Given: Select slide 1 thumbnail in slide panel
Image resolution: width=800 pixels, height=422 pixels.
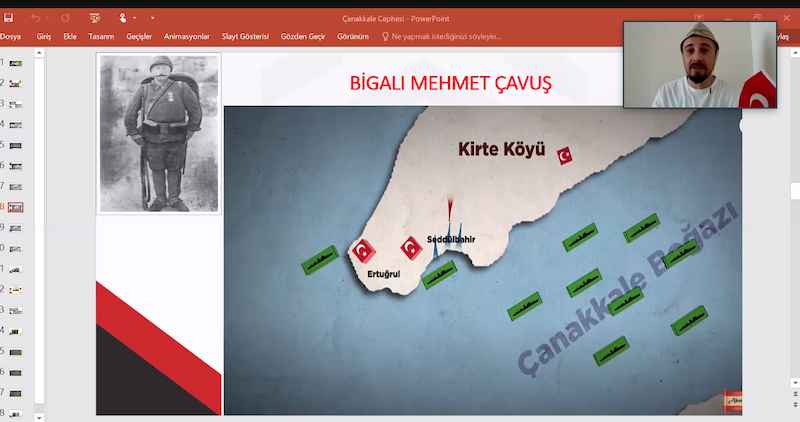Looking at the screenshot, I should click(15, 63).
